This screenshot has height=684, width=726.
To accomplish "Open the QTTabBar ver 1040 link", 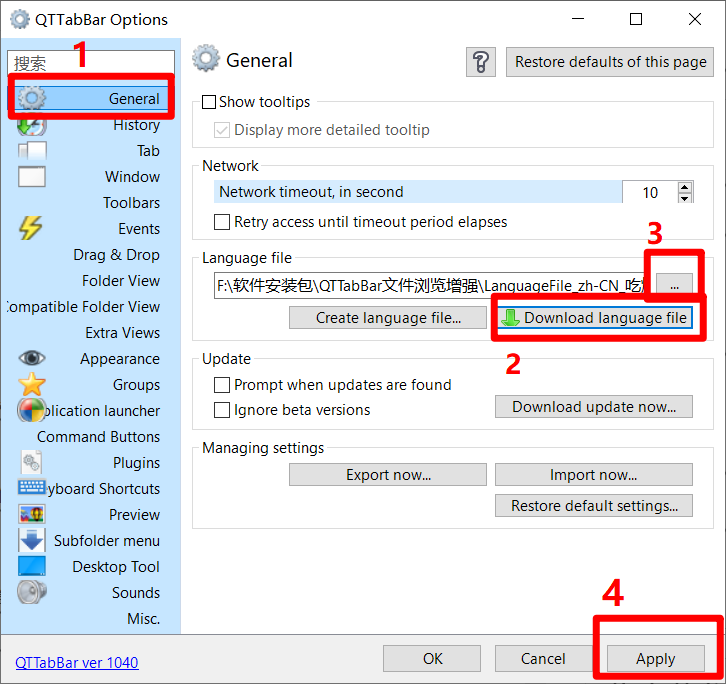I will pyautogui.click(x=77, y=662).
